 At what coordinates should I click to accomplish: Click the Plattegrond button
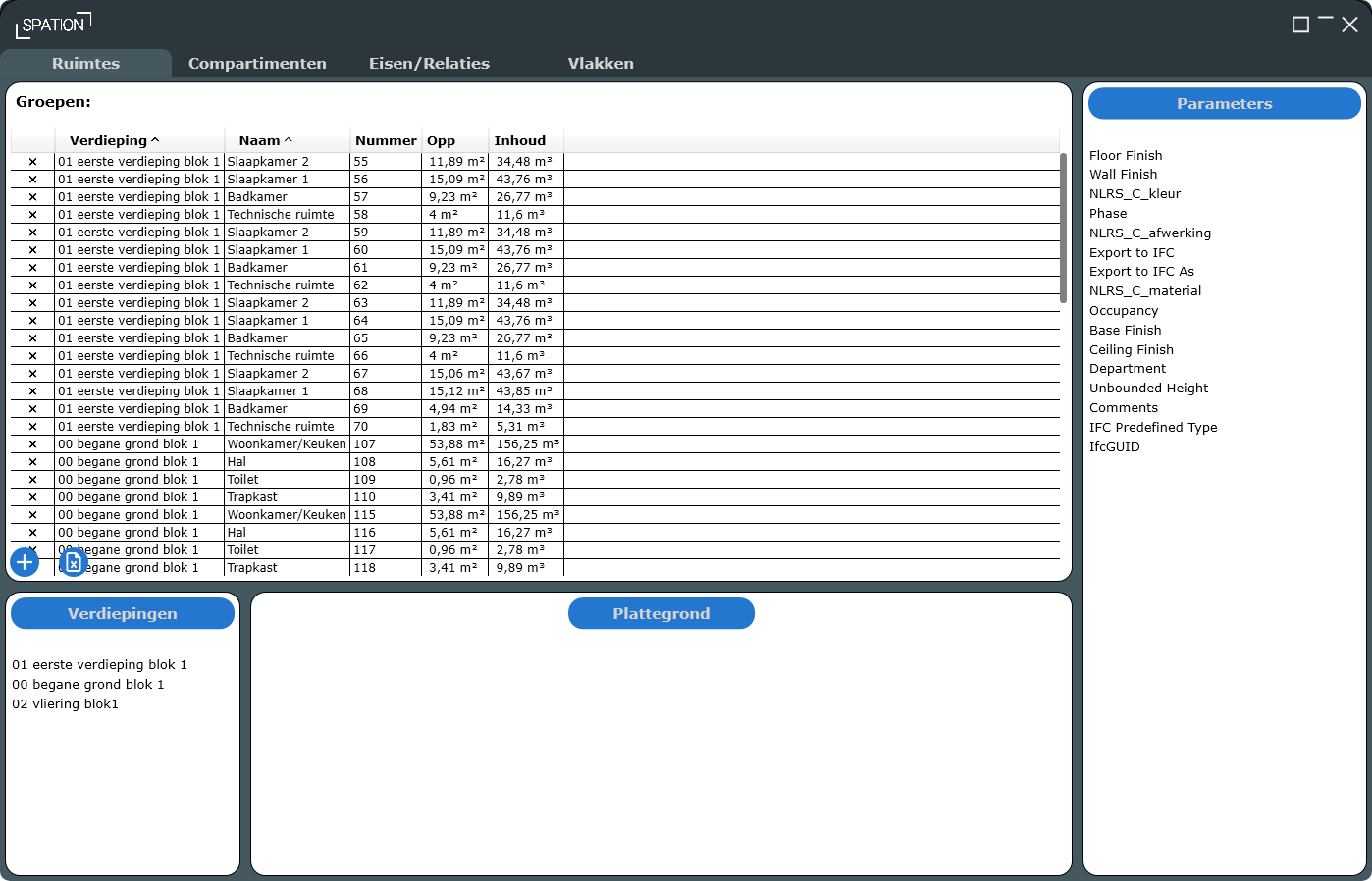coord(661,613)
